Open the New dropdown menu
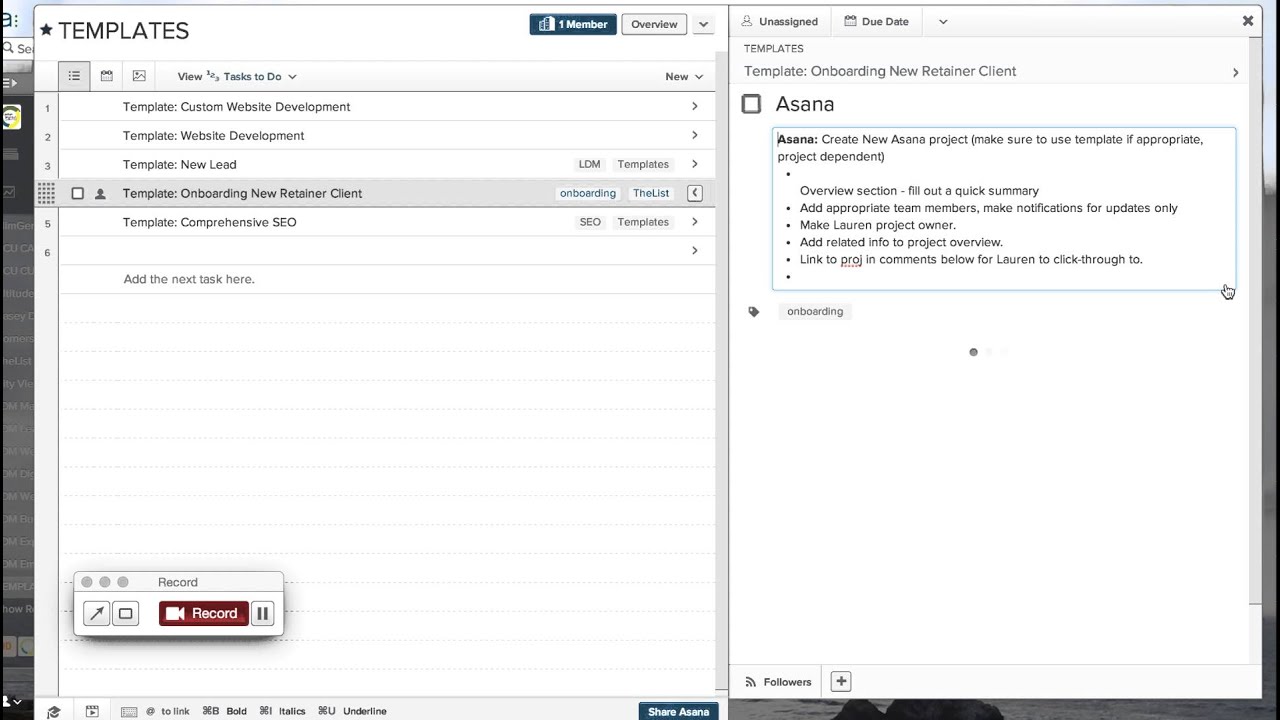This screenshot has height=720, width=1280. pyautogui.click(x=684, y=76)
